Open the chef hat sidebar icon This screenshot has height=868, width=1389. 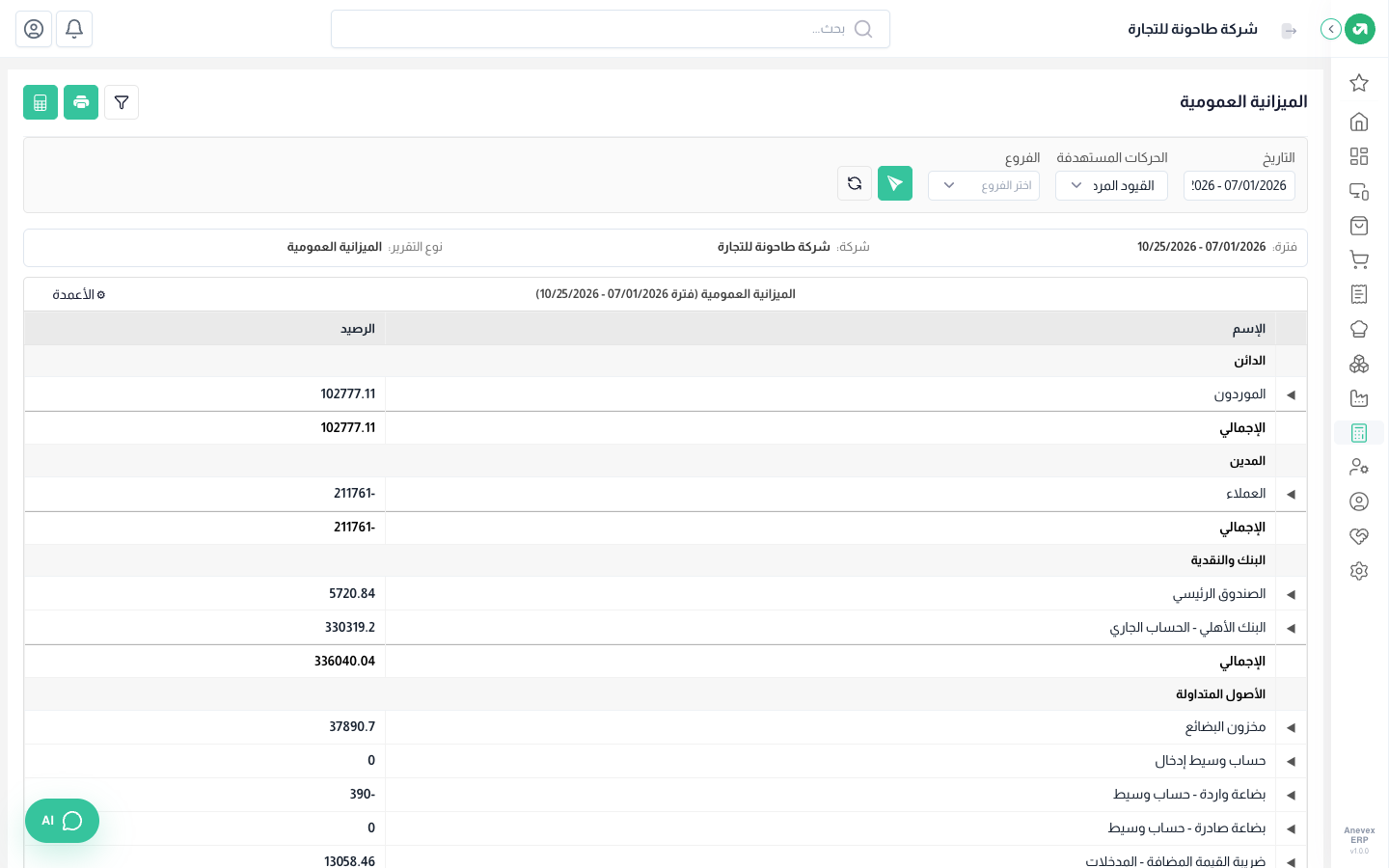point(1359,329)
